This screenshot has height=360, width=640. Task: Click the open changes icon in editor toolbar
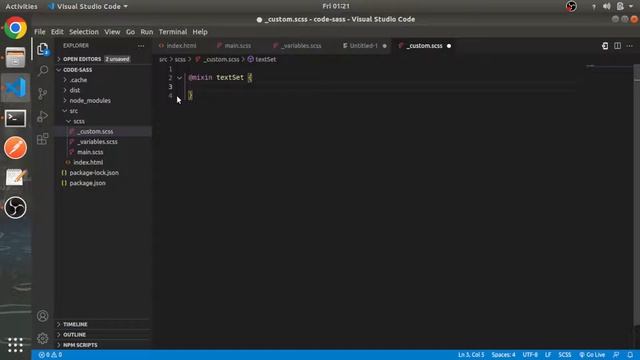pos(605,46)
